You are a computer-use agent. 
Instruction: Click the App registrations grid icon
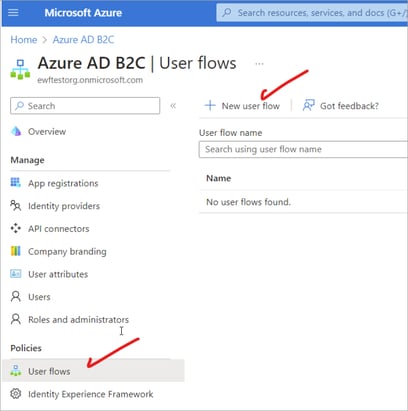coord(15,182)
